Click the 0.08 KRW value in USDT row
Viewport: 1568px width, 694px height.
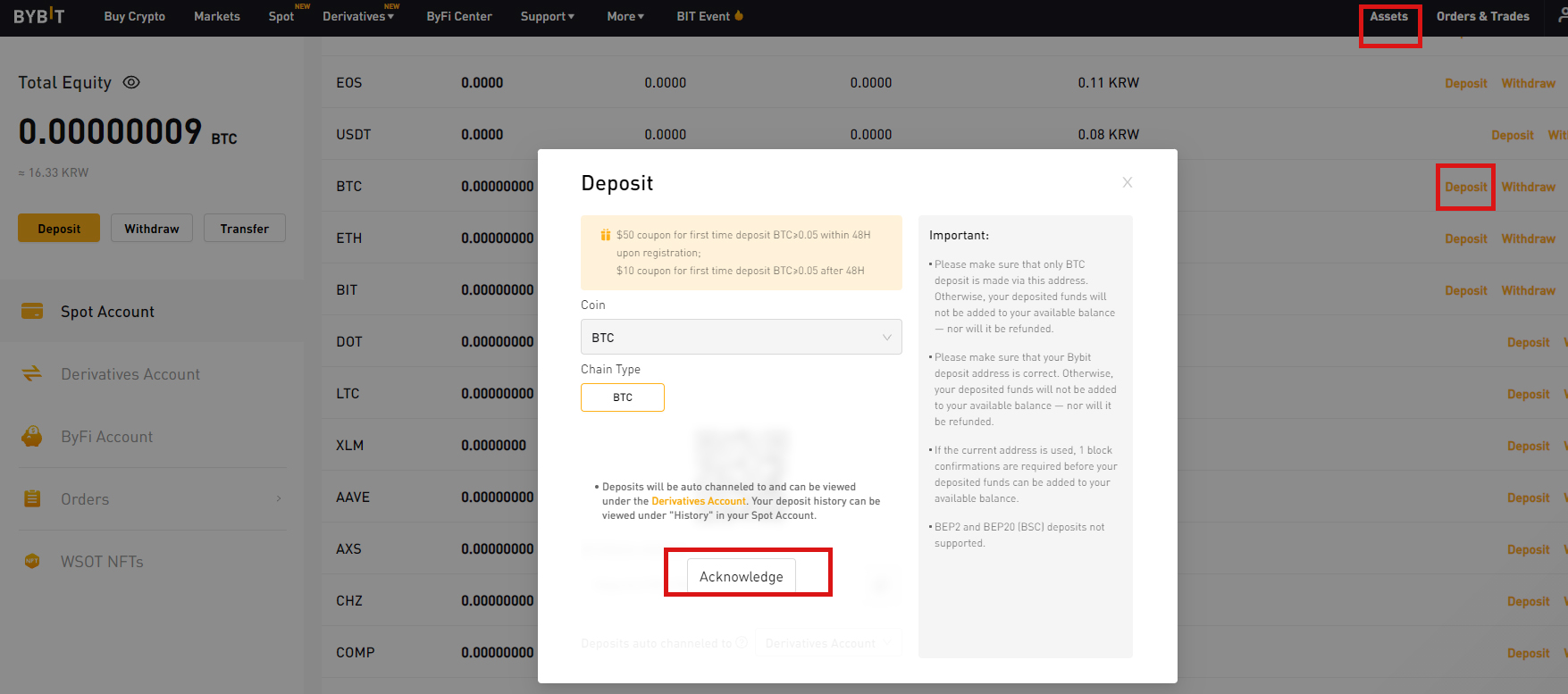tap(1109, 134)
